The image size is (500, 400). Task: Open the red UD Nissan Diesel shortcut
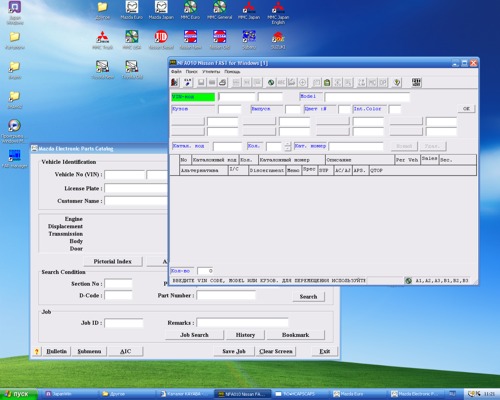(x=161, y=40)
